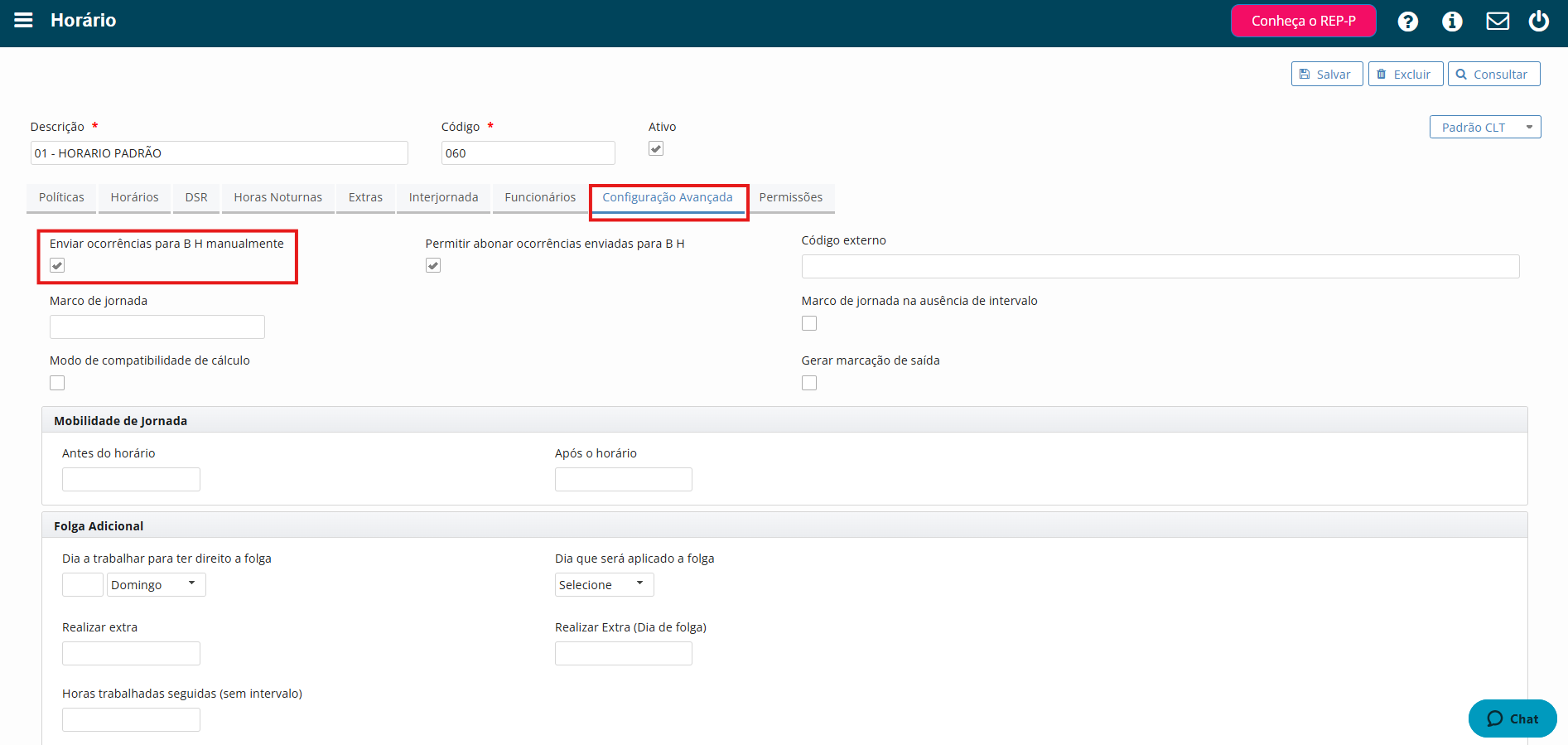Select the Configuração Avançada tab

point(668,197)
